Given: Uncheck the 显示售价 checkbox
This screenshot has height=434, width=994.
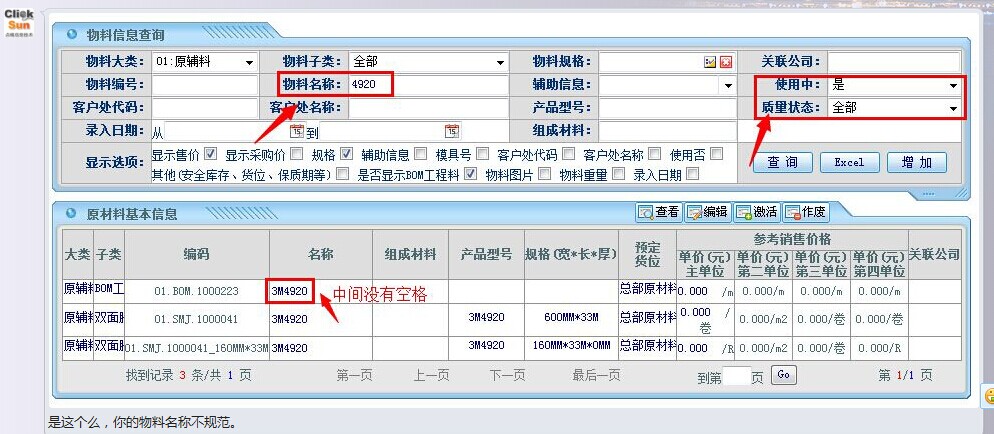Looking at the screenshot, I should pos(211,153).
